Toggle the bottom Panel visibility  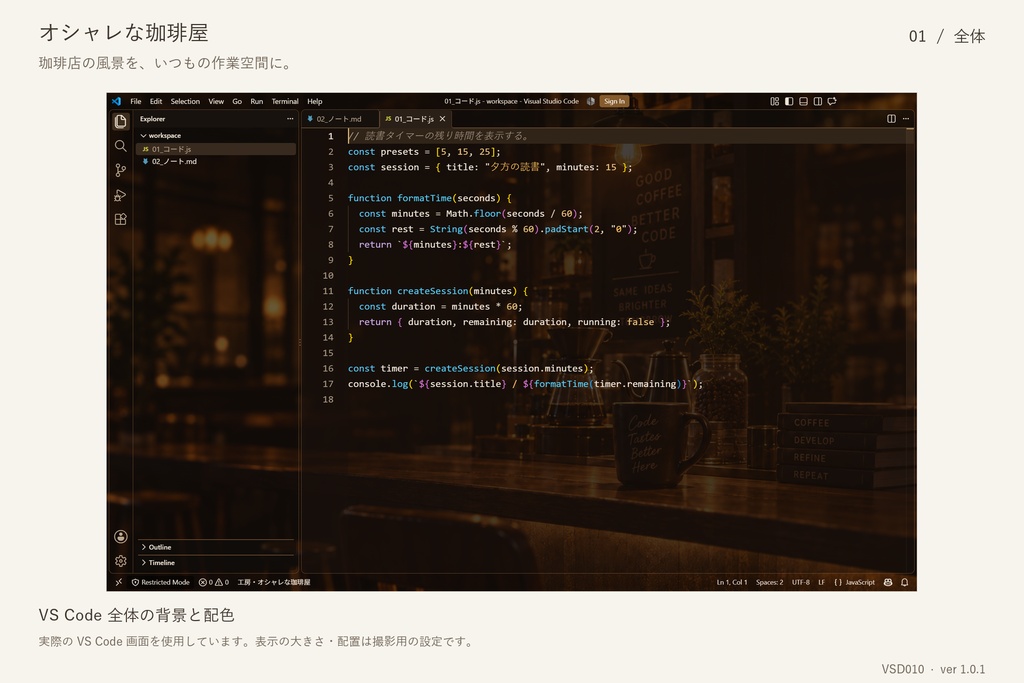pyautogui.click(x=803, y=101)
